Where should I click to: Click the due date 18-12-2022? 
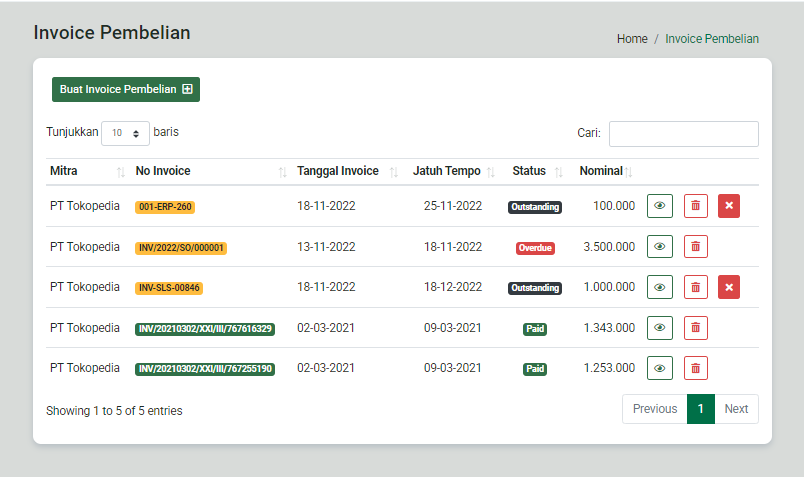tap(453, 287)
